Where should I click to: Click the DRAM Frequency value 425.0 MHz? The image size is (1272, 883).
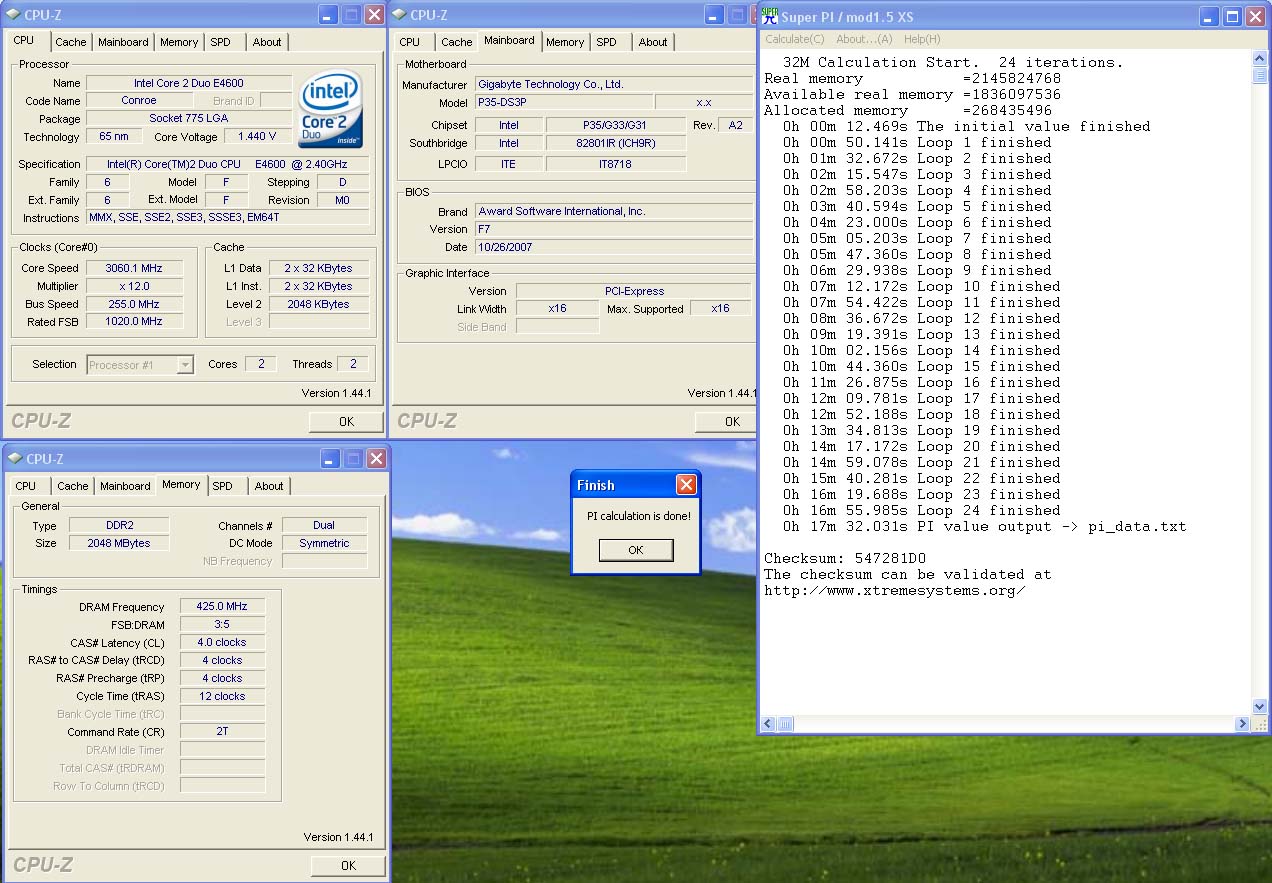(222, 607)
